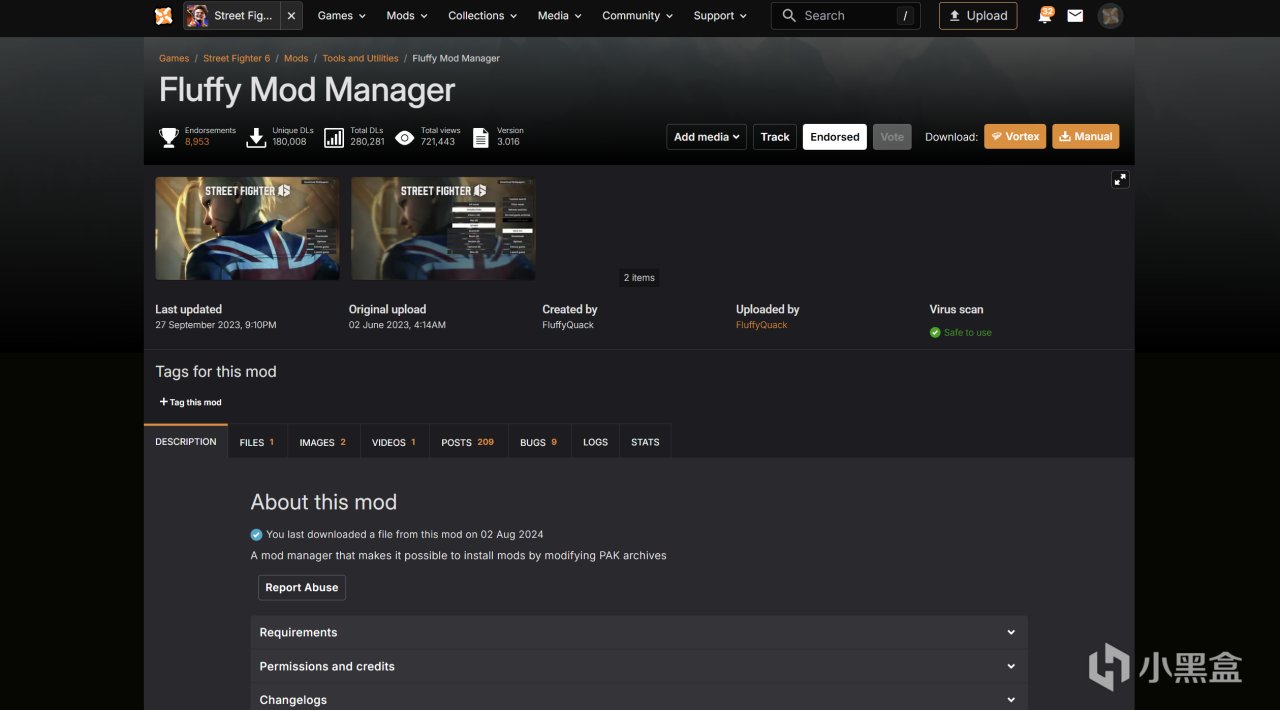Open the second screenshot with menu
Viewport: 1280px width, 710px height.
(x=443, y=228)
